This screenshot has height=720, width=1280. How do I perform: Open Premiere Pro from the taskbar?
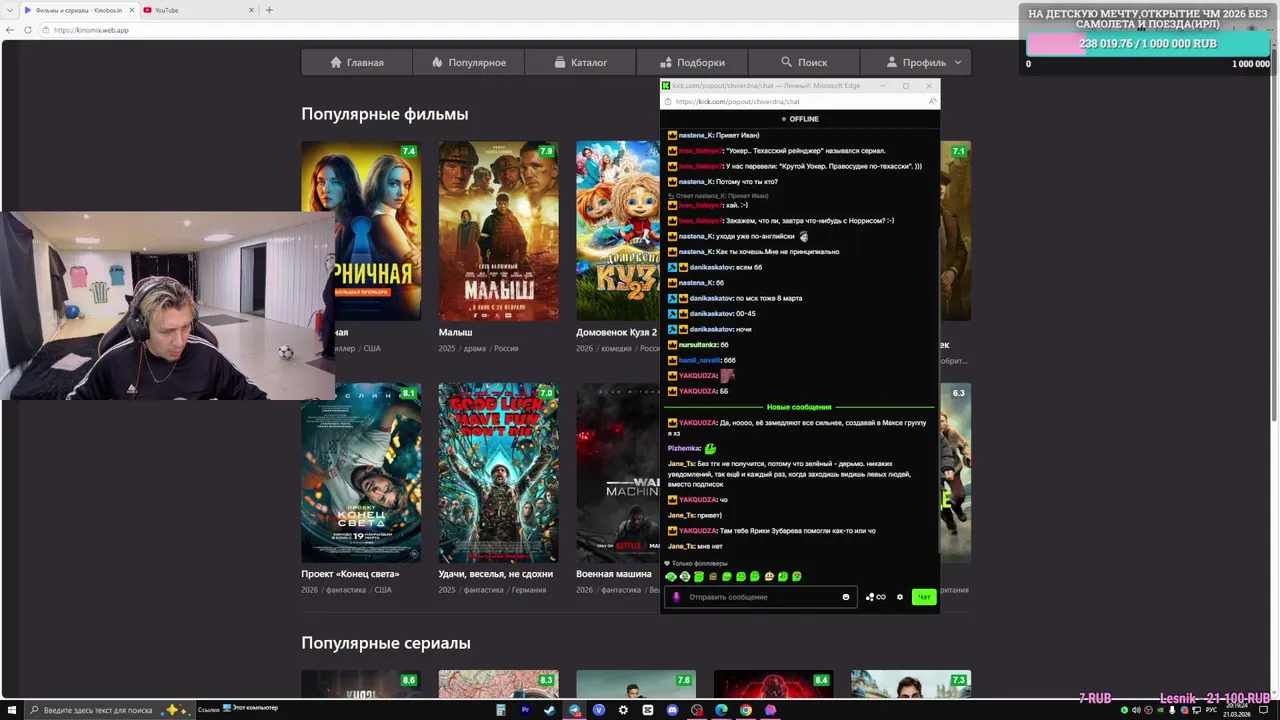point(525,710)
